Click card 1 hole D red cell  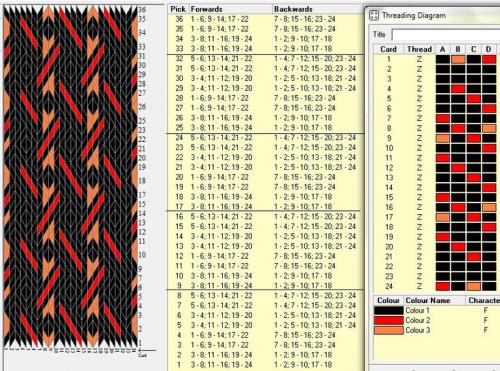[489, 59]
